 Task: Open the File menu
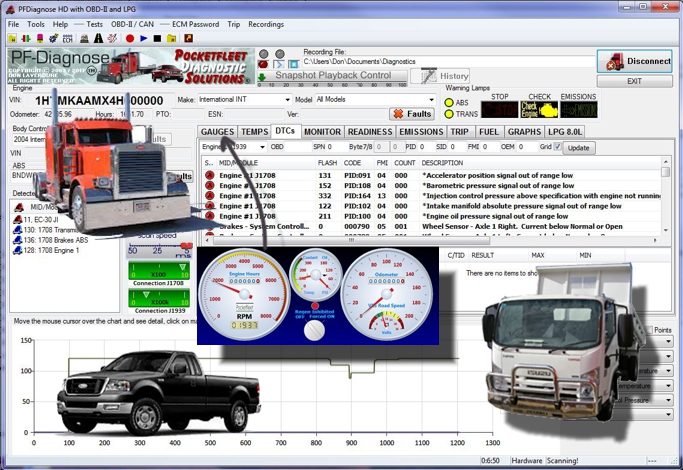click(14, 24)
